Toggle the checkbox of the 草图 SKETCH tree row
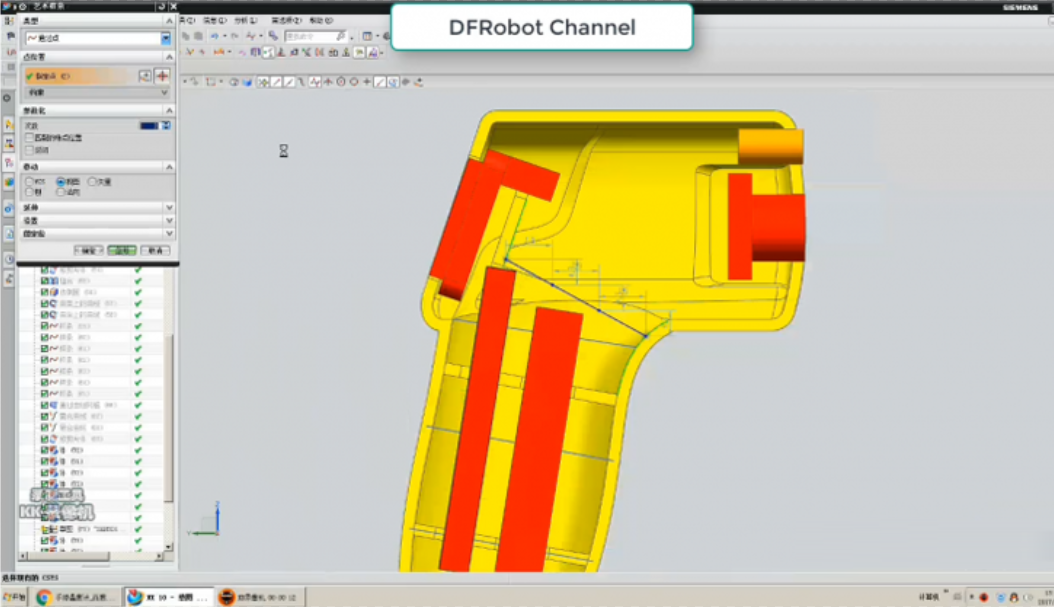Screen dimensions: 1054x607 (x=44, y=529)
